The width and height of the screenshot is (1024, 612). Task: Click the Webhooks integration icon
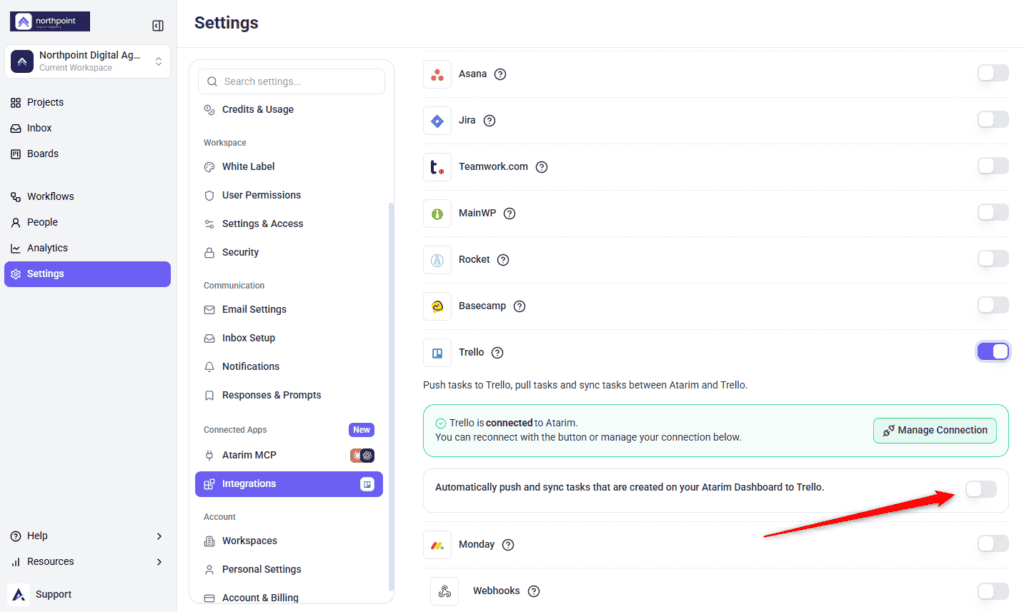point(444,590)
